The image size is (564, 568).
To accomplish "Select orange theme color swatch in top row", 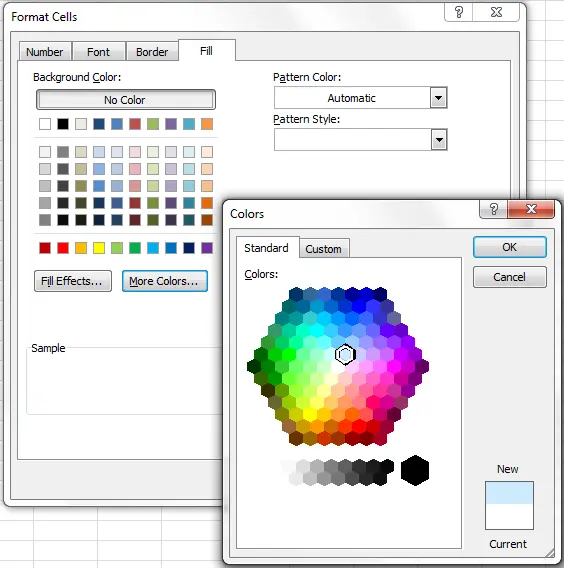I will pyautogui.click(x=207, y=124).
